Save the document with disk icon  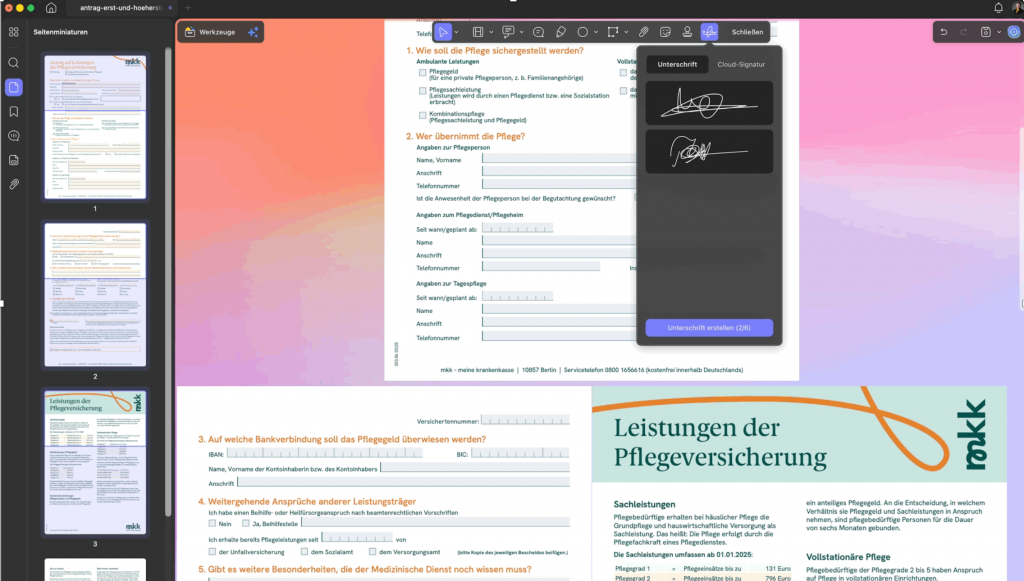click(985, 32)
